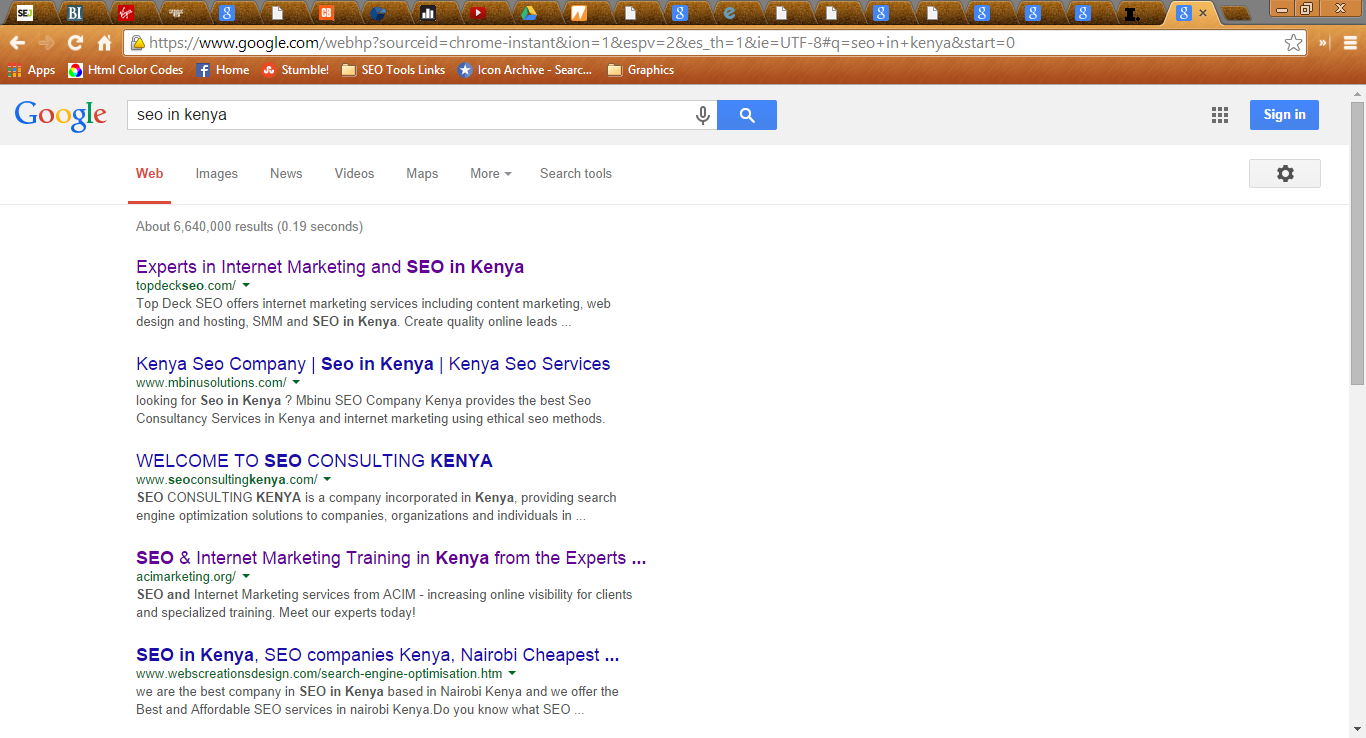Open 'Experts in Internet Marketing and SEO in Kenya' result

click(330, 267)
